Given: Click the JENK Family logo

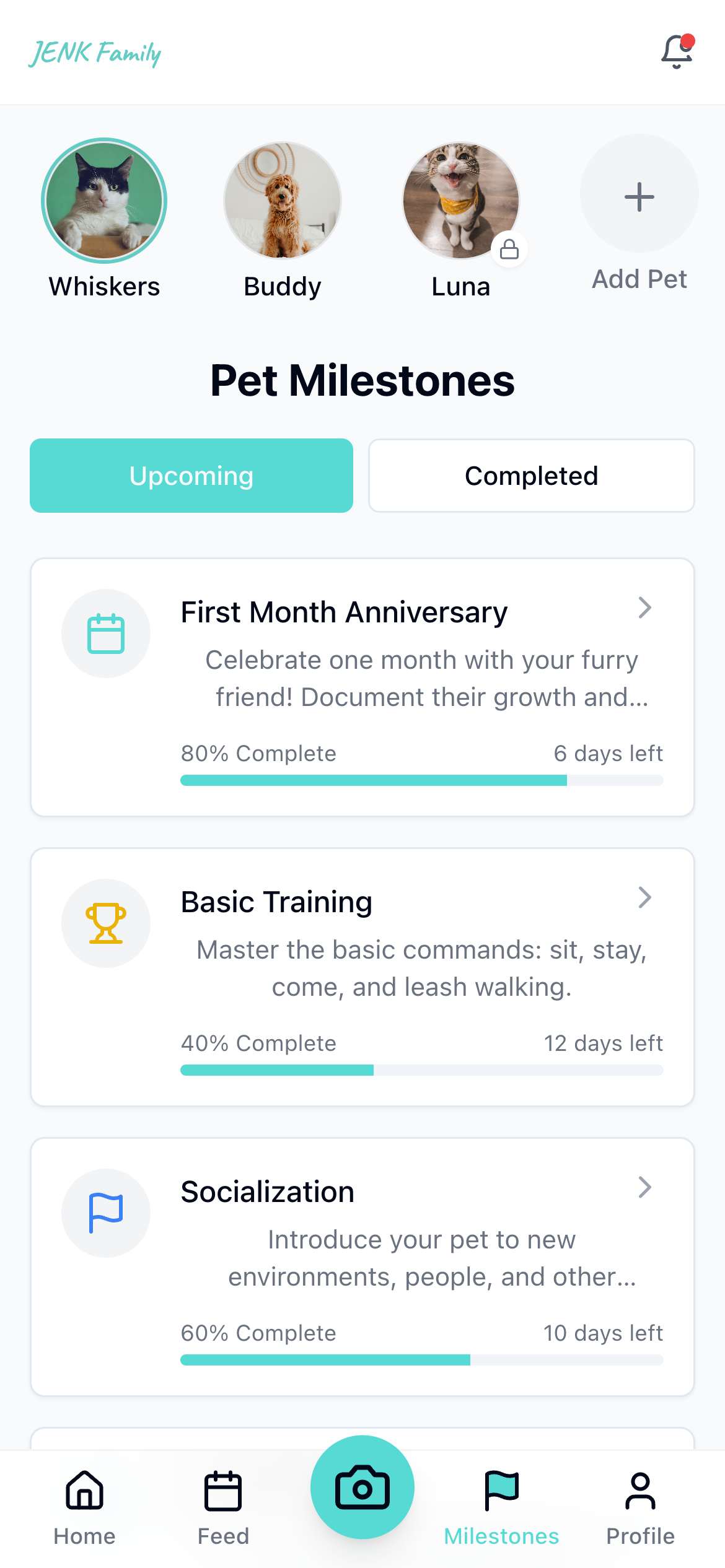Looking at the screenshot, I should coord(95,53).
